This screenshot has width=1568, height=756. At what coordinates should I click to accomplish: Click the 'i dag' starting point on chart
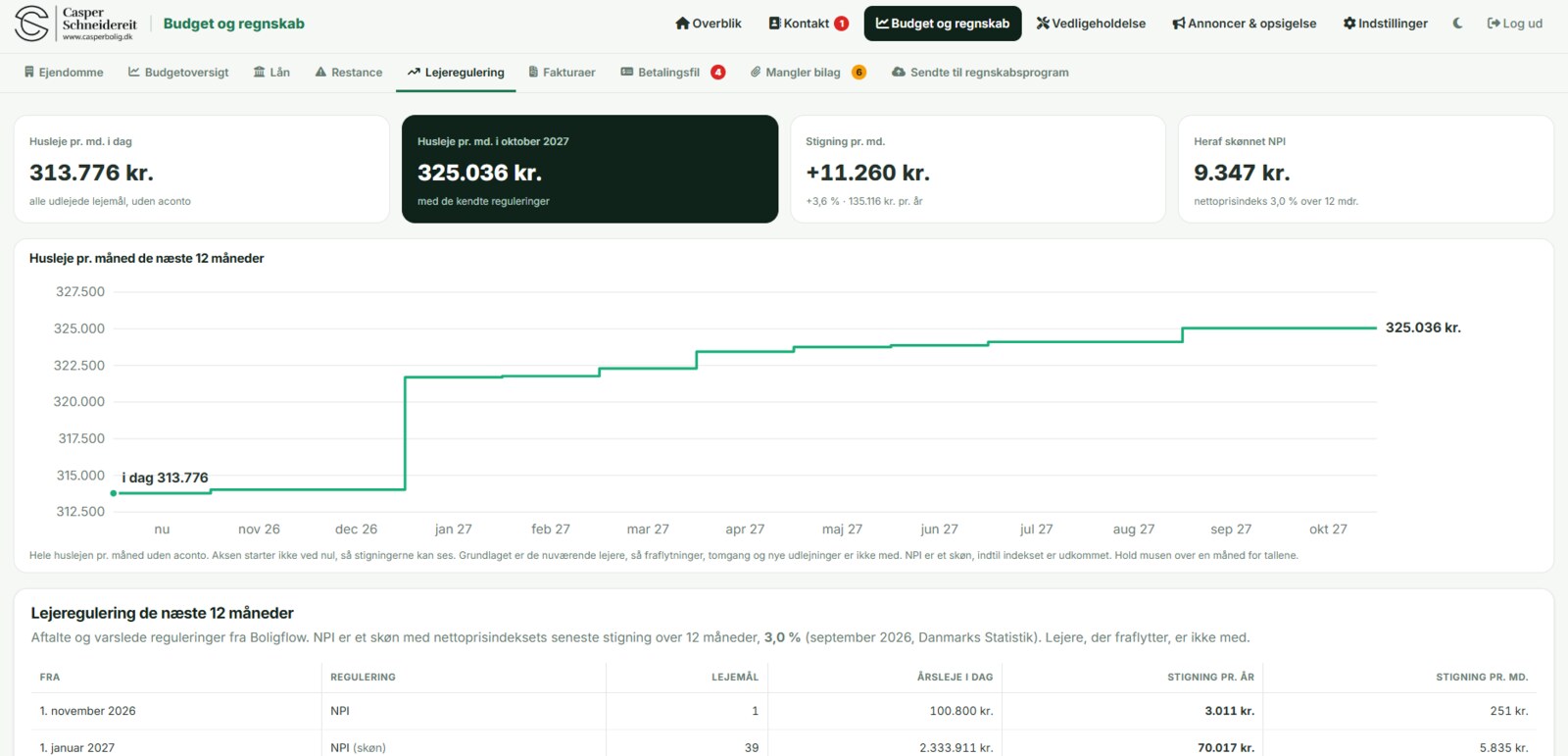tap(114, 492)
